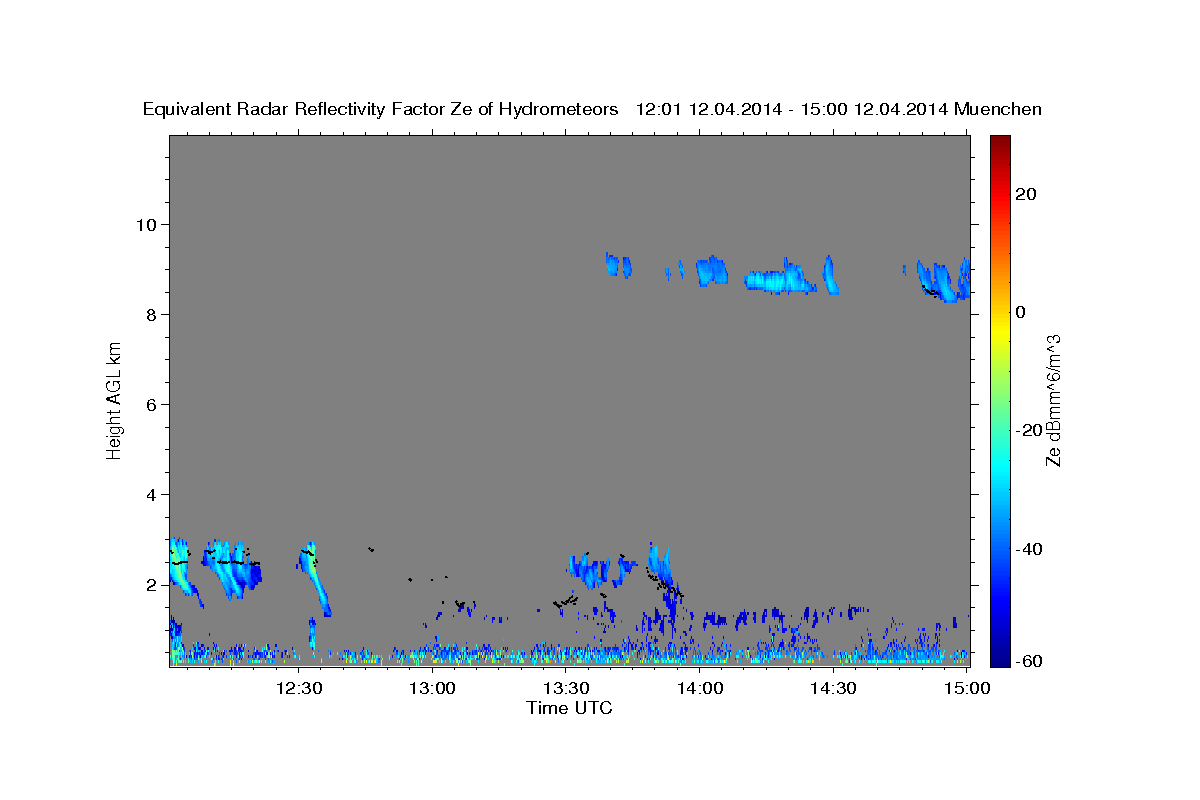The width and height of the screenshot is (1200, 800).
Task: Click the 13:30 time tick label
Action: 566,688
